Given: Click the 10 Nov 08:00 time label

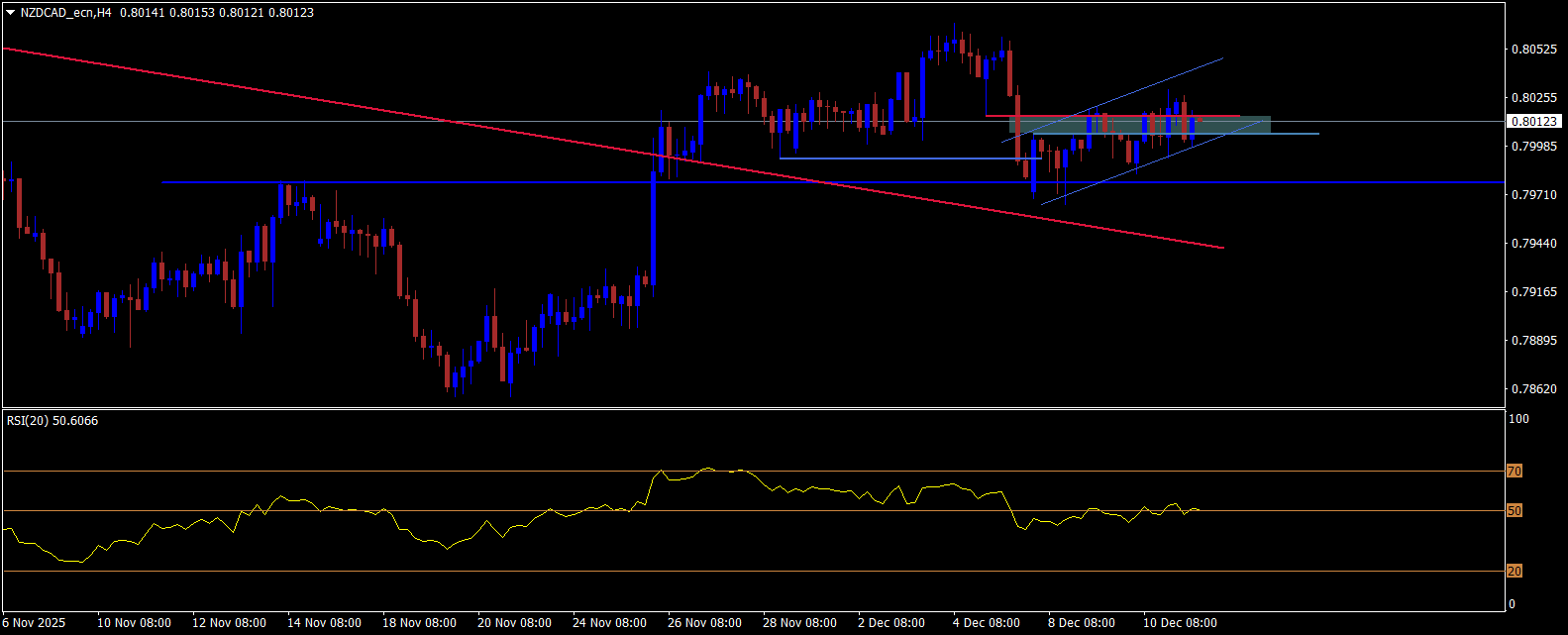Looking at the screenshot, I should tap(134, 623).
